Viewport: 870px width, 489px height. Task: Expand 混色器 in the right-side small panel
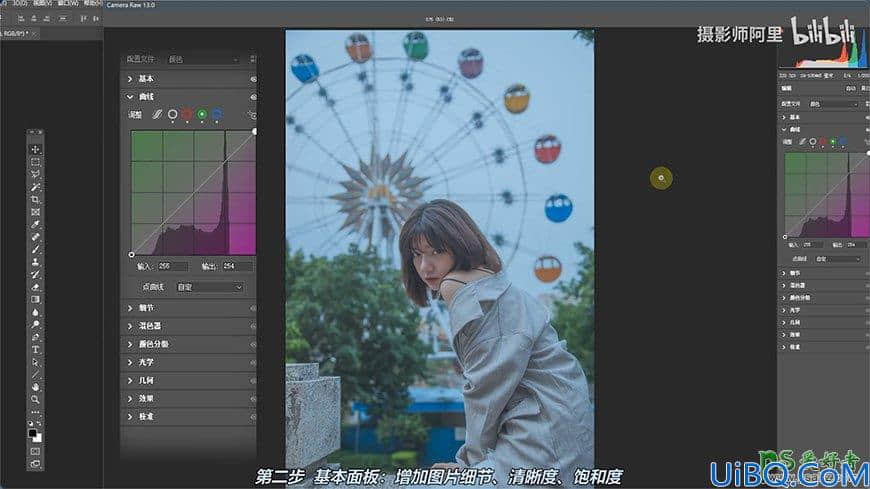784,286
